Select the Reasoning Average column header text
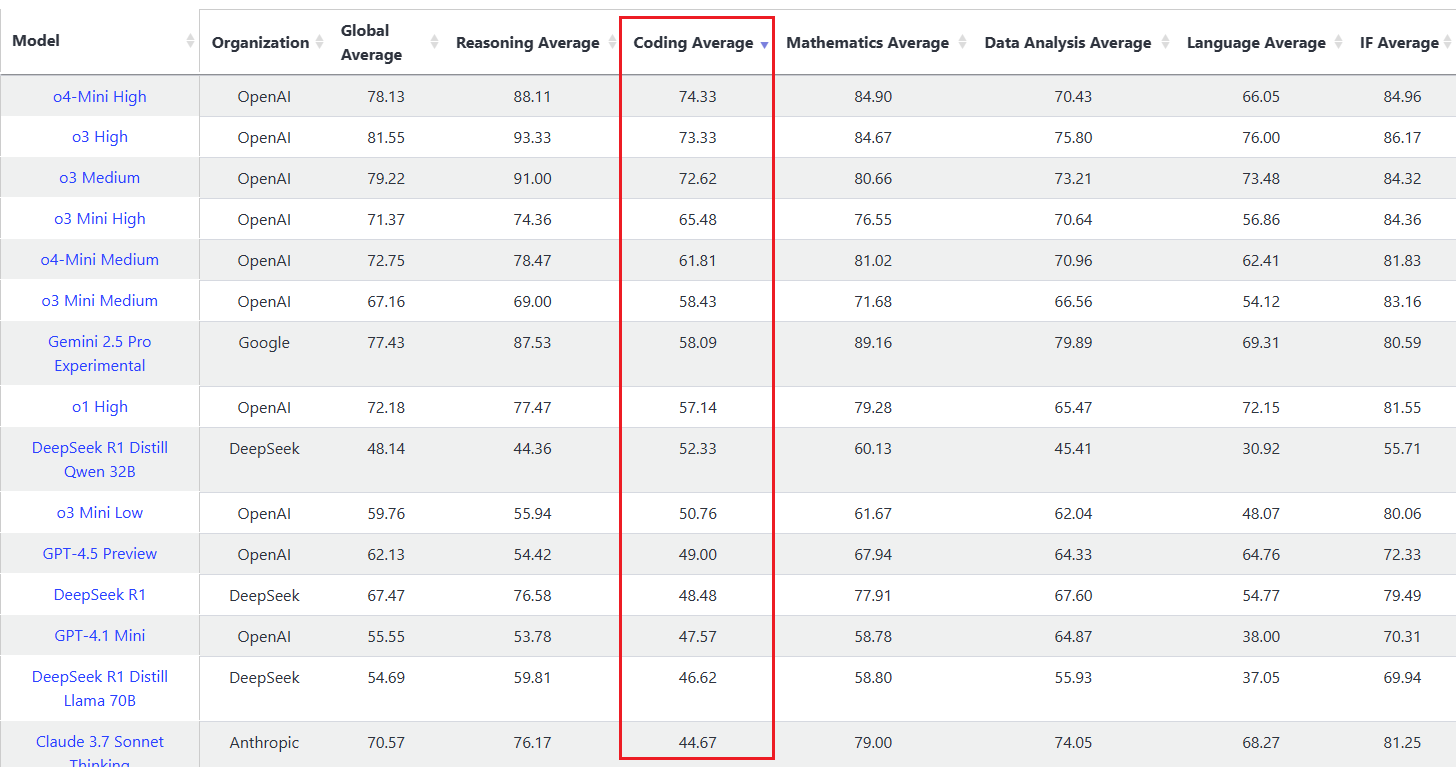The image size is (1456, 767). click(528, 43)
